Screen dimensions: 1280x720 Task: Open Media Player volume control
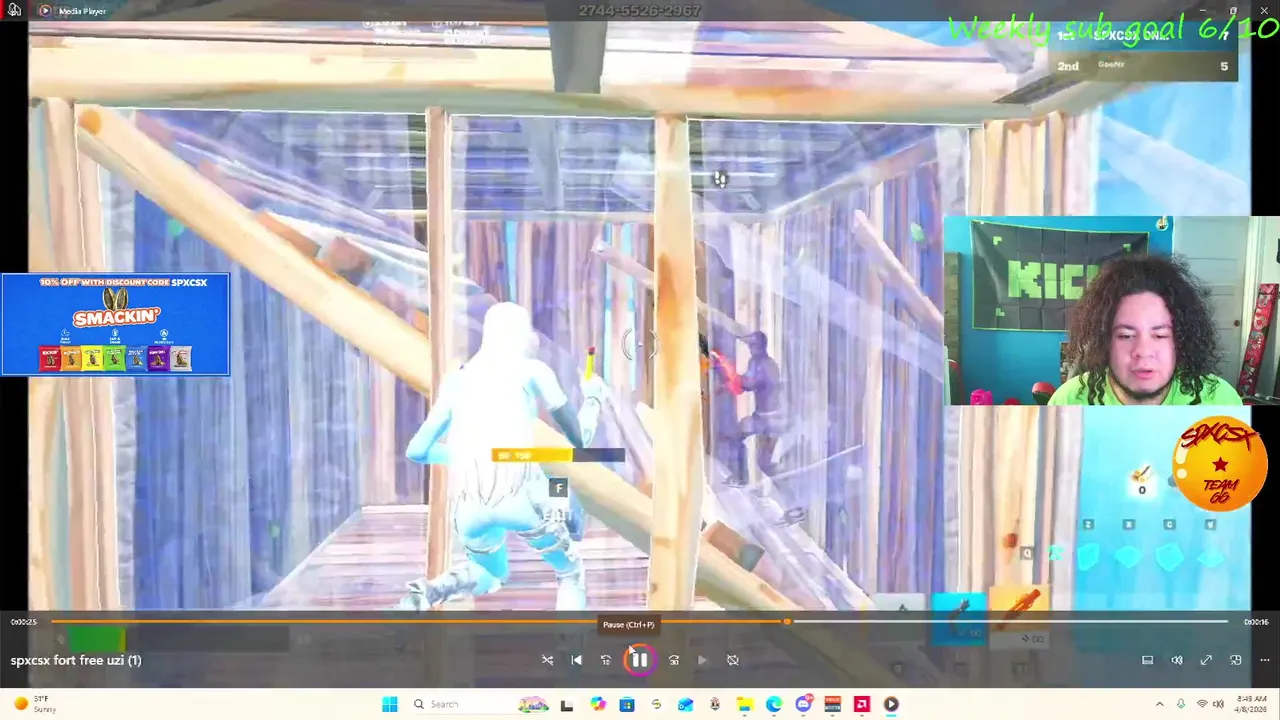point(1177,660)
